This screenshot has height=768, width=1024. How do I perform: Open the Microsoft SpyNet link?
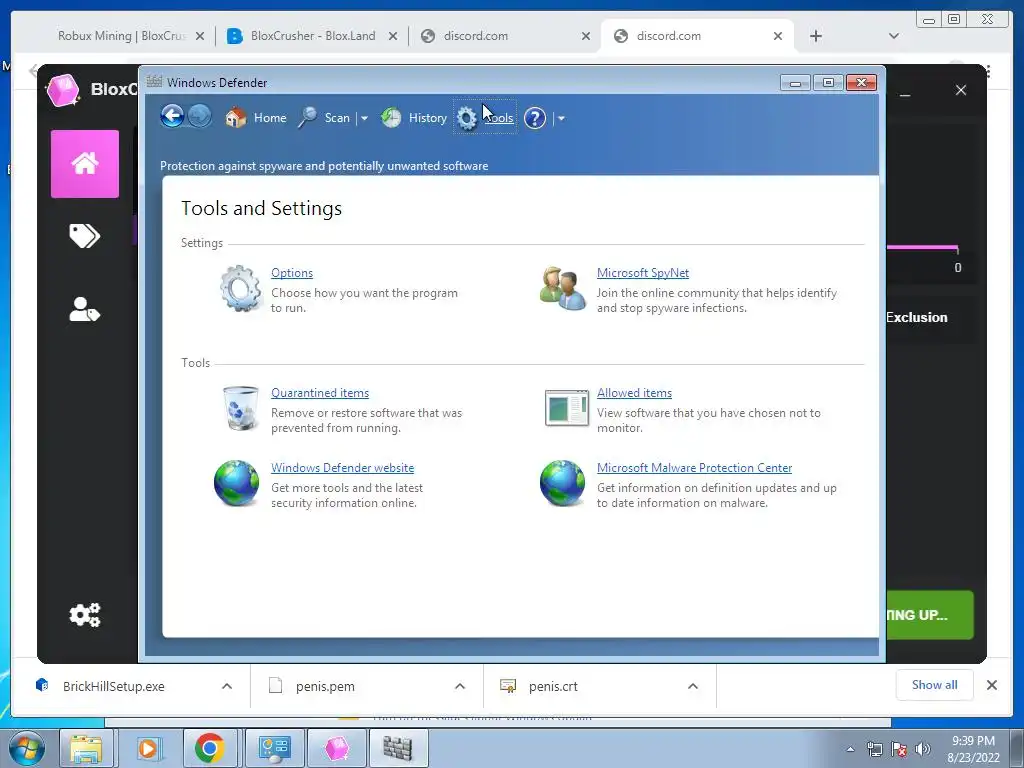643,273
